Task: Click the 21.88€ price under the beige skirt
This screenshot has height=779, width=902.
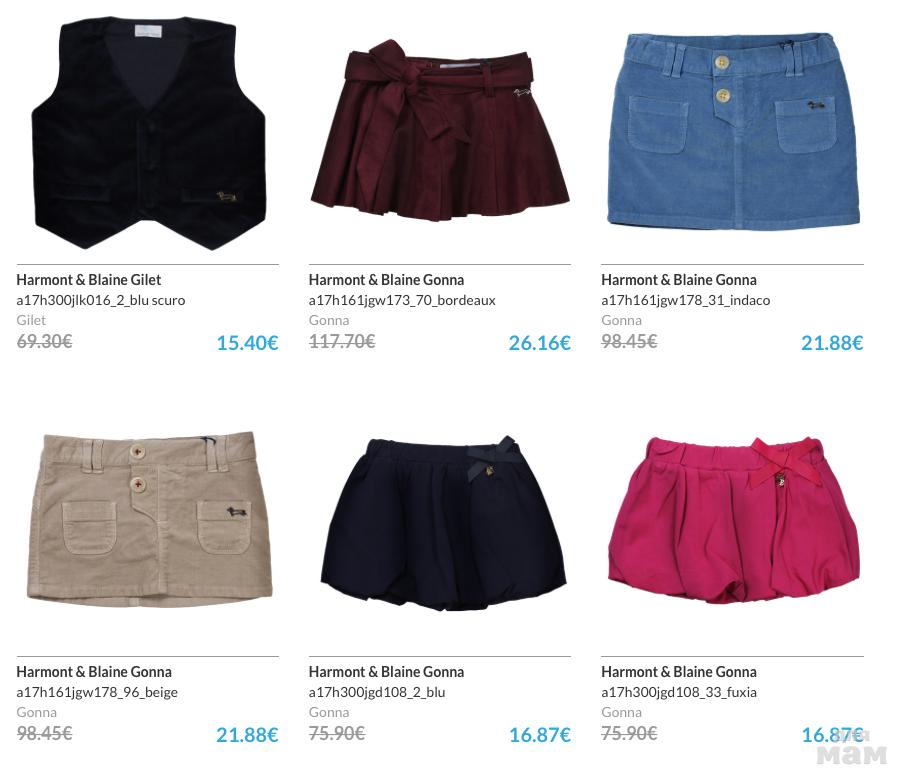Action: [x=247, y=735]
